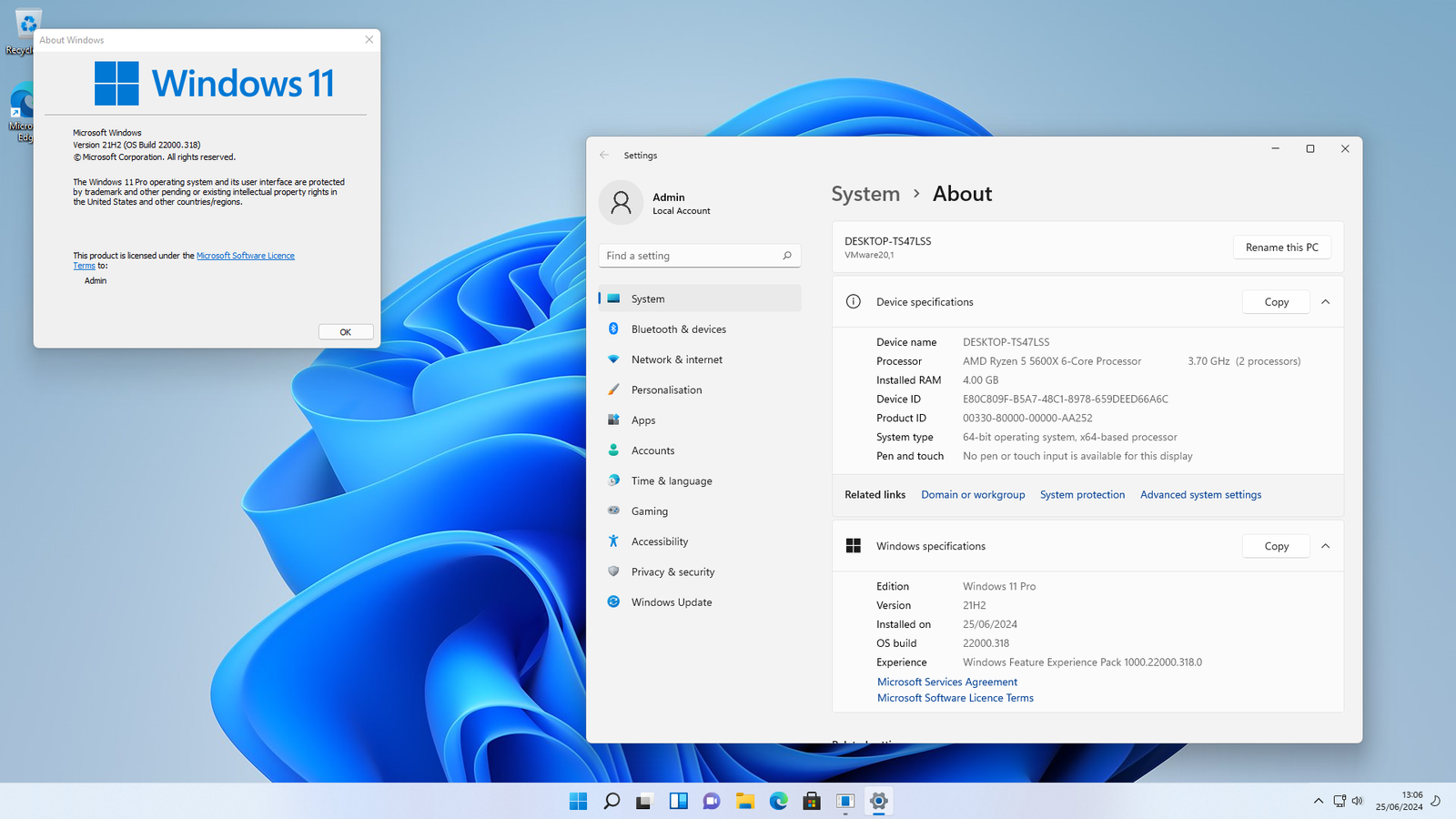Show hidden icons in the system tray
Screen dimensions: 1456x819
pos(1318,801)
